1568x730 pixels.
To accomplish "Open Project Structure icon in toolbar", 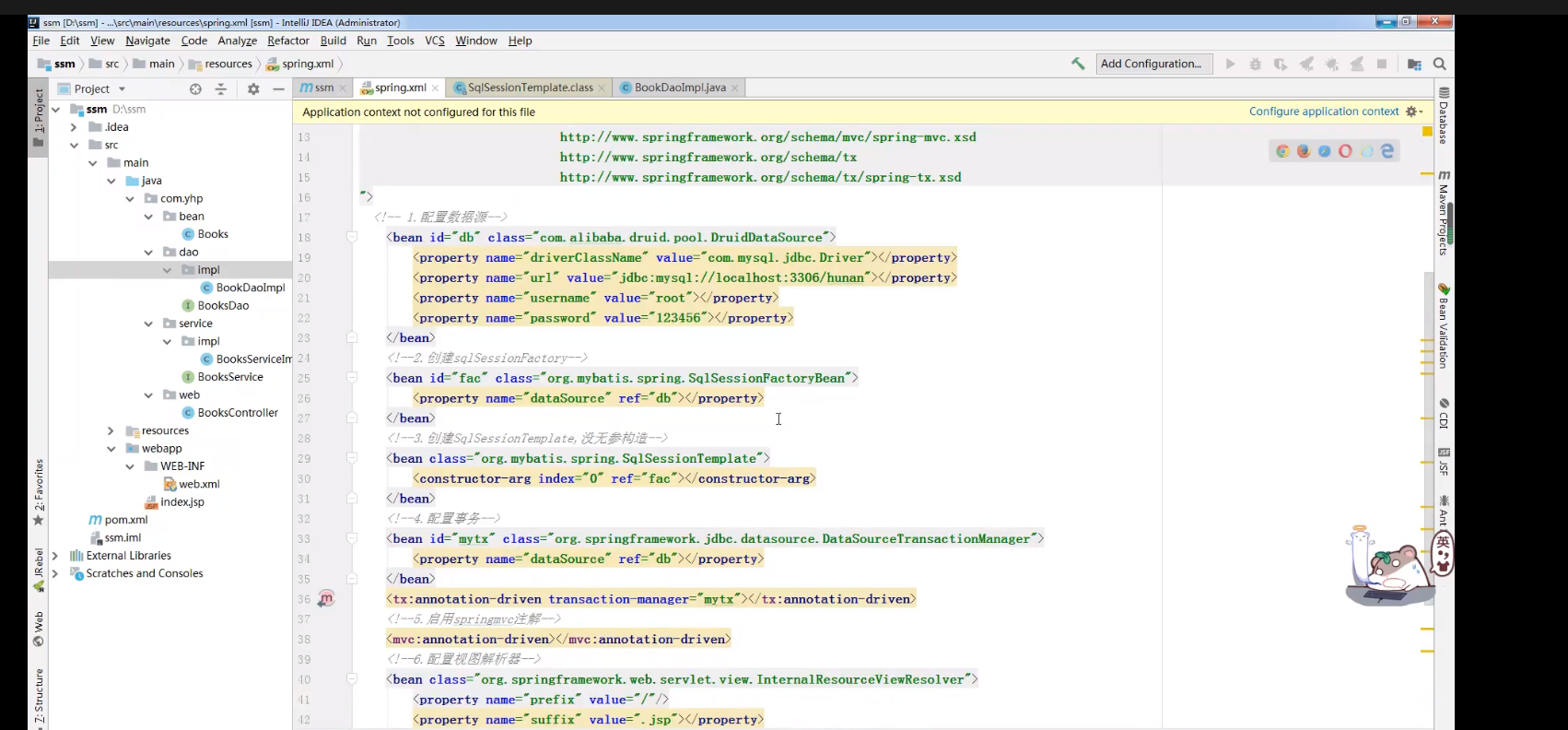I will pos(1414,64).
